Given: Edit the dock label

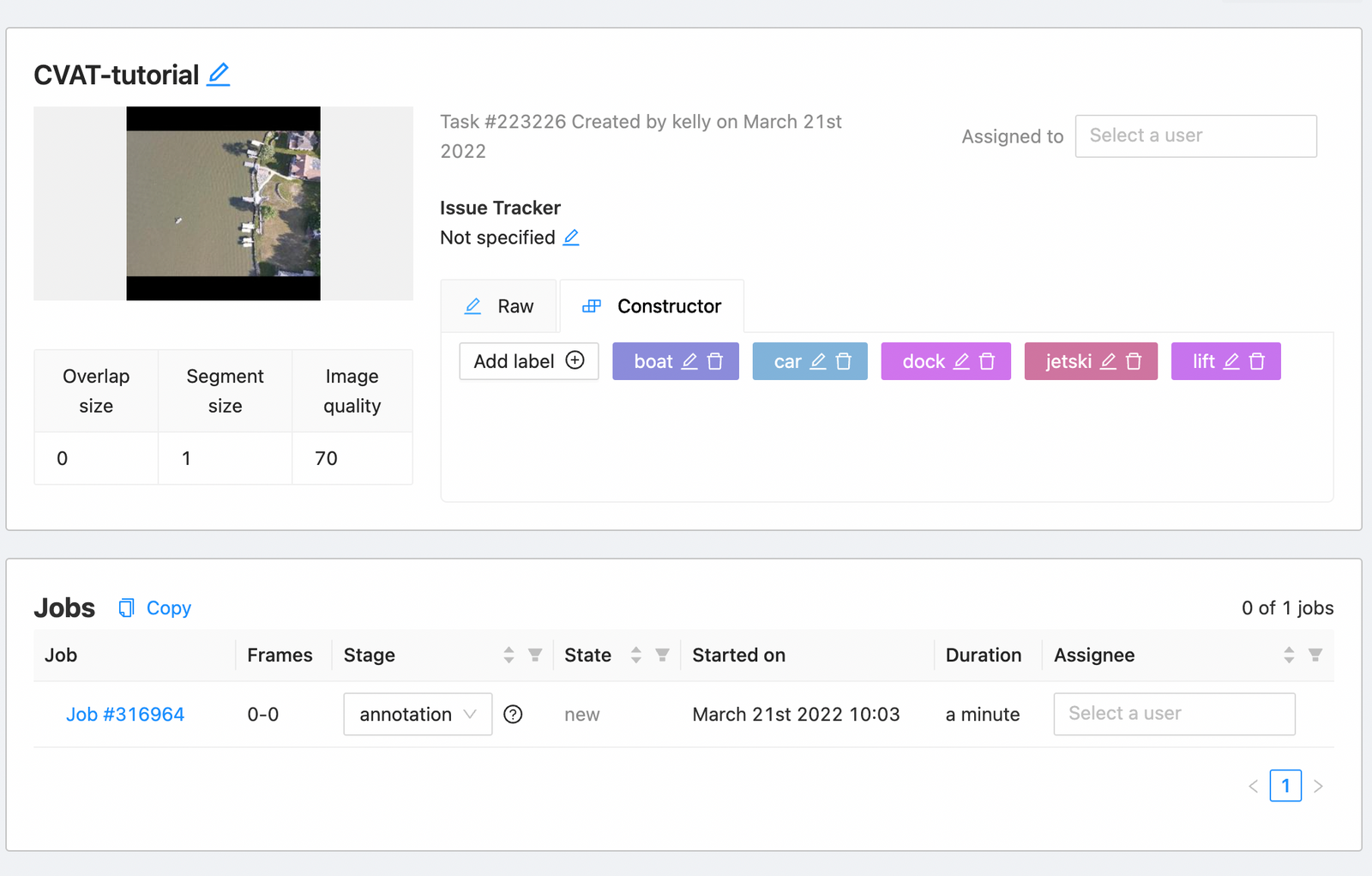Looking at the screenshot, I should pos(962,361).
